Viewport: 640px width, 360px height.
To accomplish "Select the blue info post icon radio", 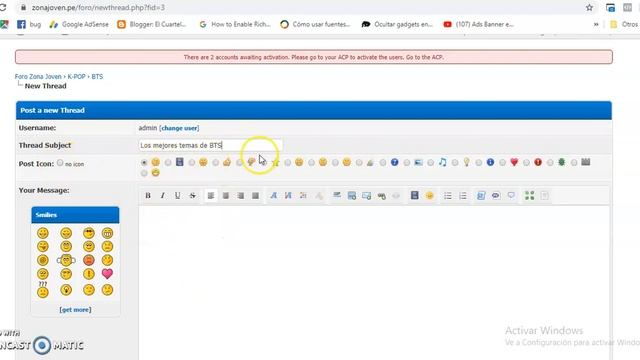I will [478, 163].
